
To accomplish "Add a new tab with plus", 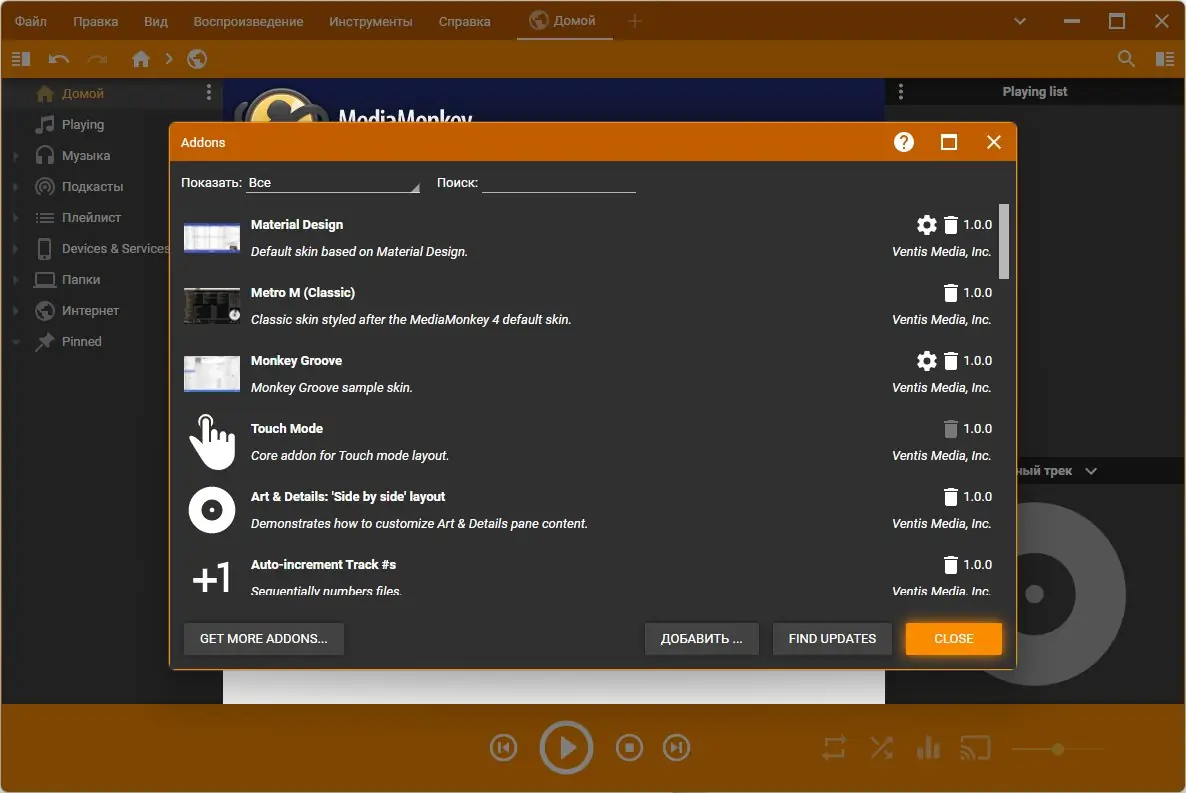I will [x=635, y=21].
